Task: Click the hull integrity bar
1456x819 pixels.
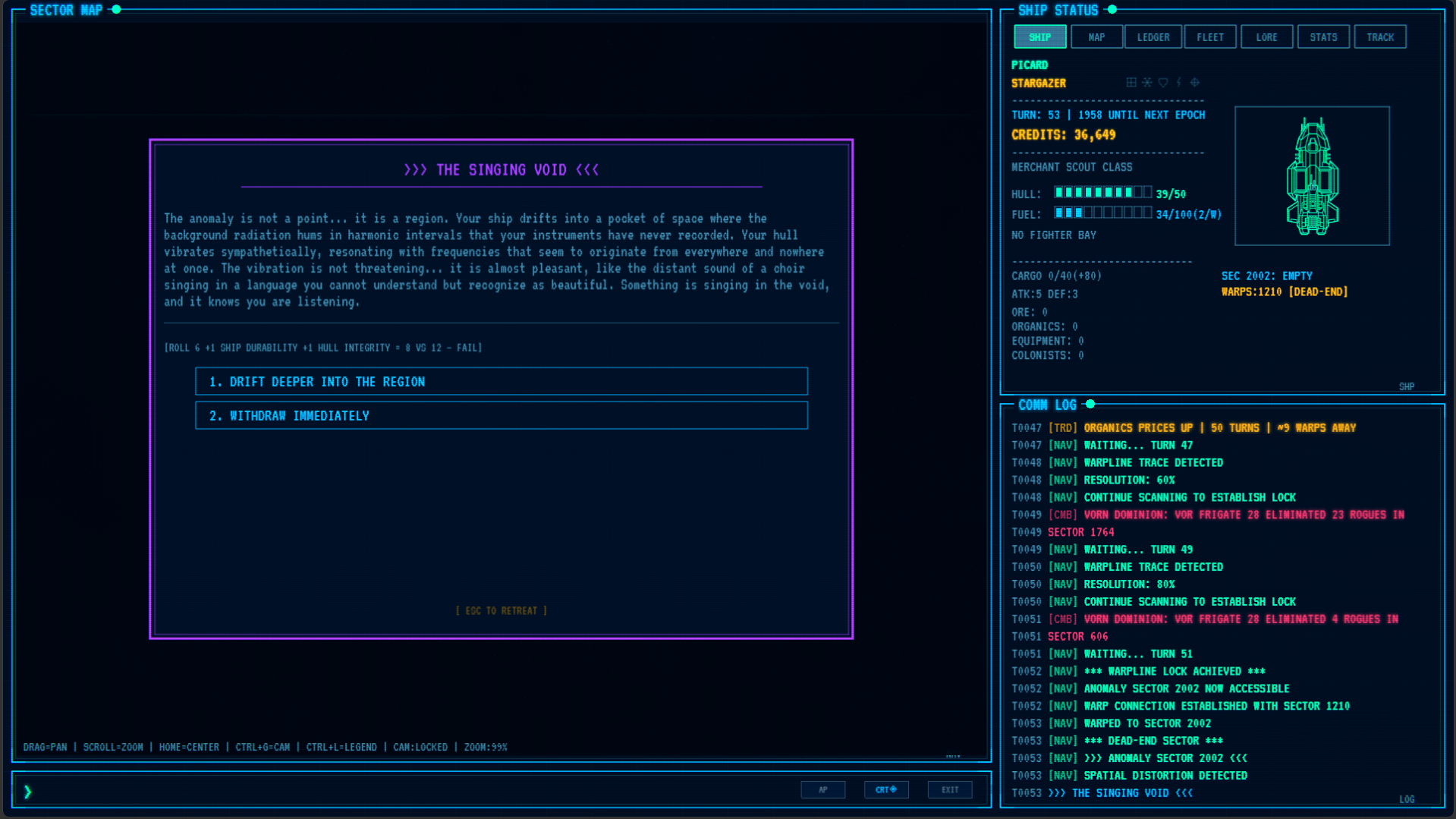Action: 1102,193
